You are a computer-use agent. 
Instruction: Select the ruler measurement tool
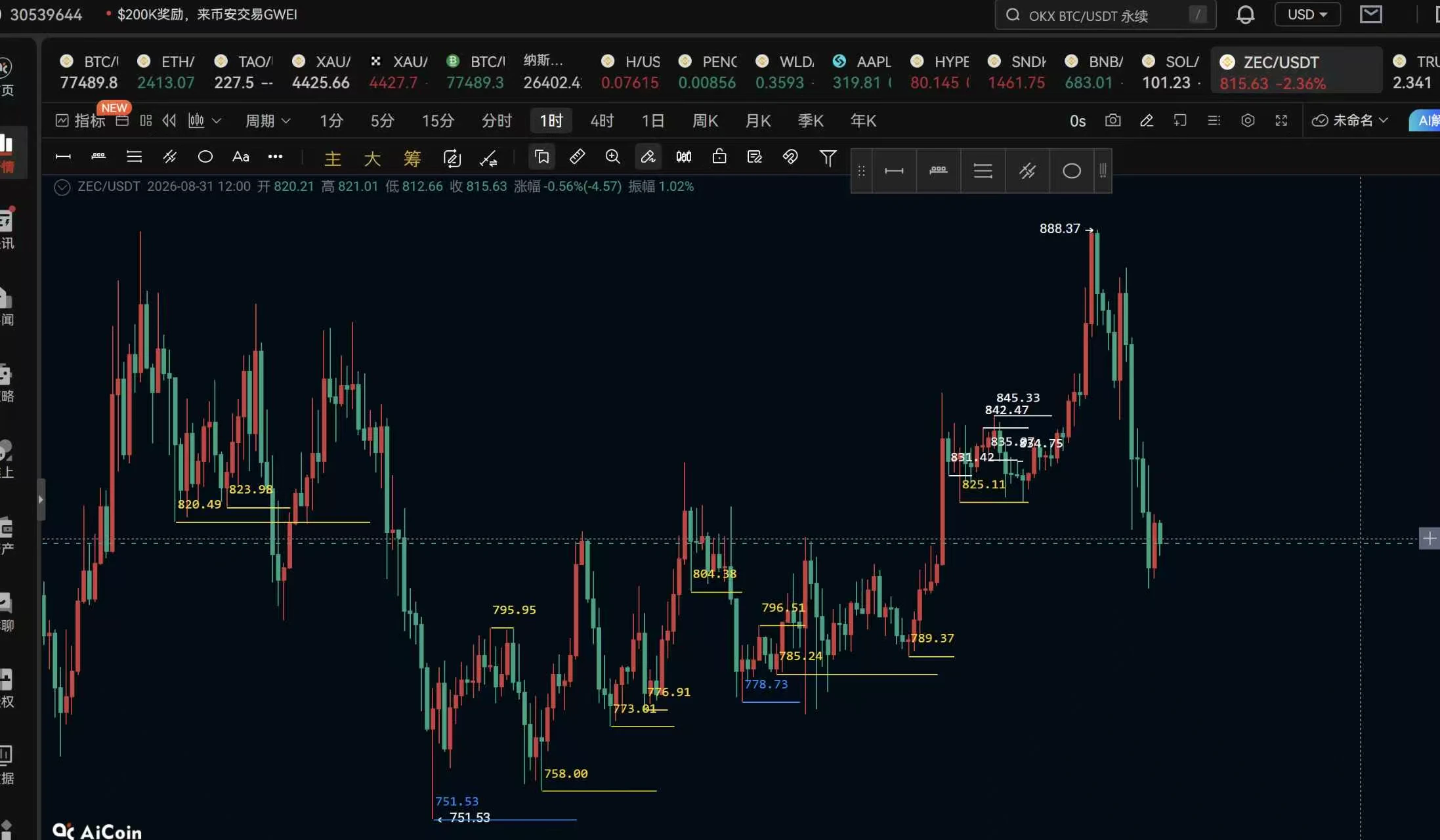pyautogui.click(x=577, y=157)
